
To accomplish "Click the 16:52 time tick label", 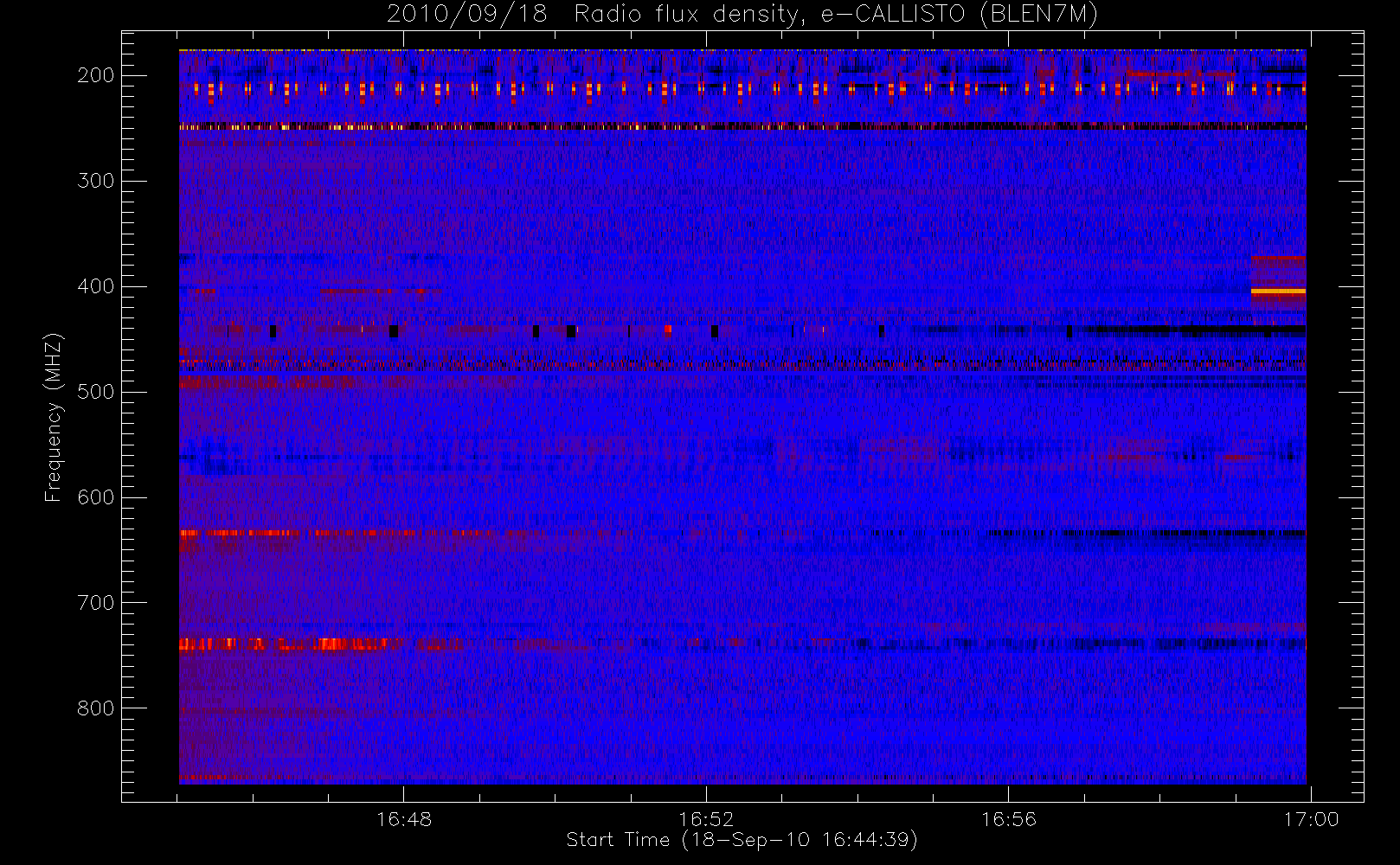I will point(706,819).
